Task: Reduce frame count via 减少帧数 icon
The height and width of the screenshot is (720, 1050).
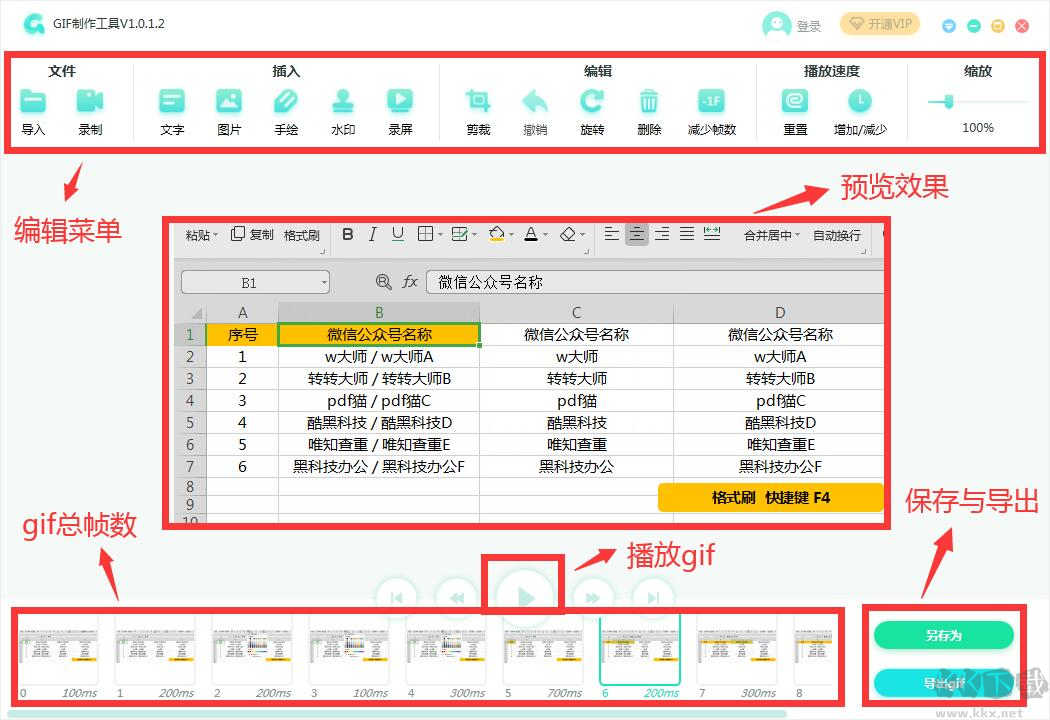Action: [706, 103]
